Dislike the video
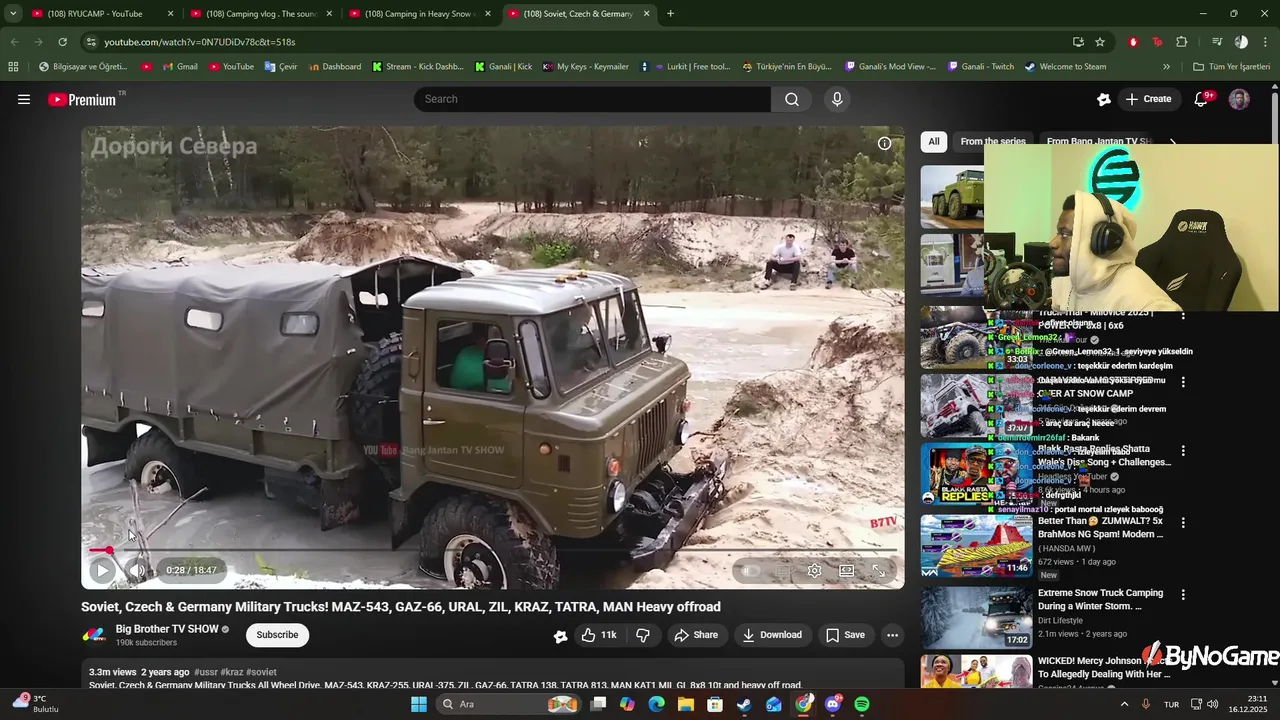Image resolution: width=1280 pixels, height=720 pixels. (x=643, y=635)
